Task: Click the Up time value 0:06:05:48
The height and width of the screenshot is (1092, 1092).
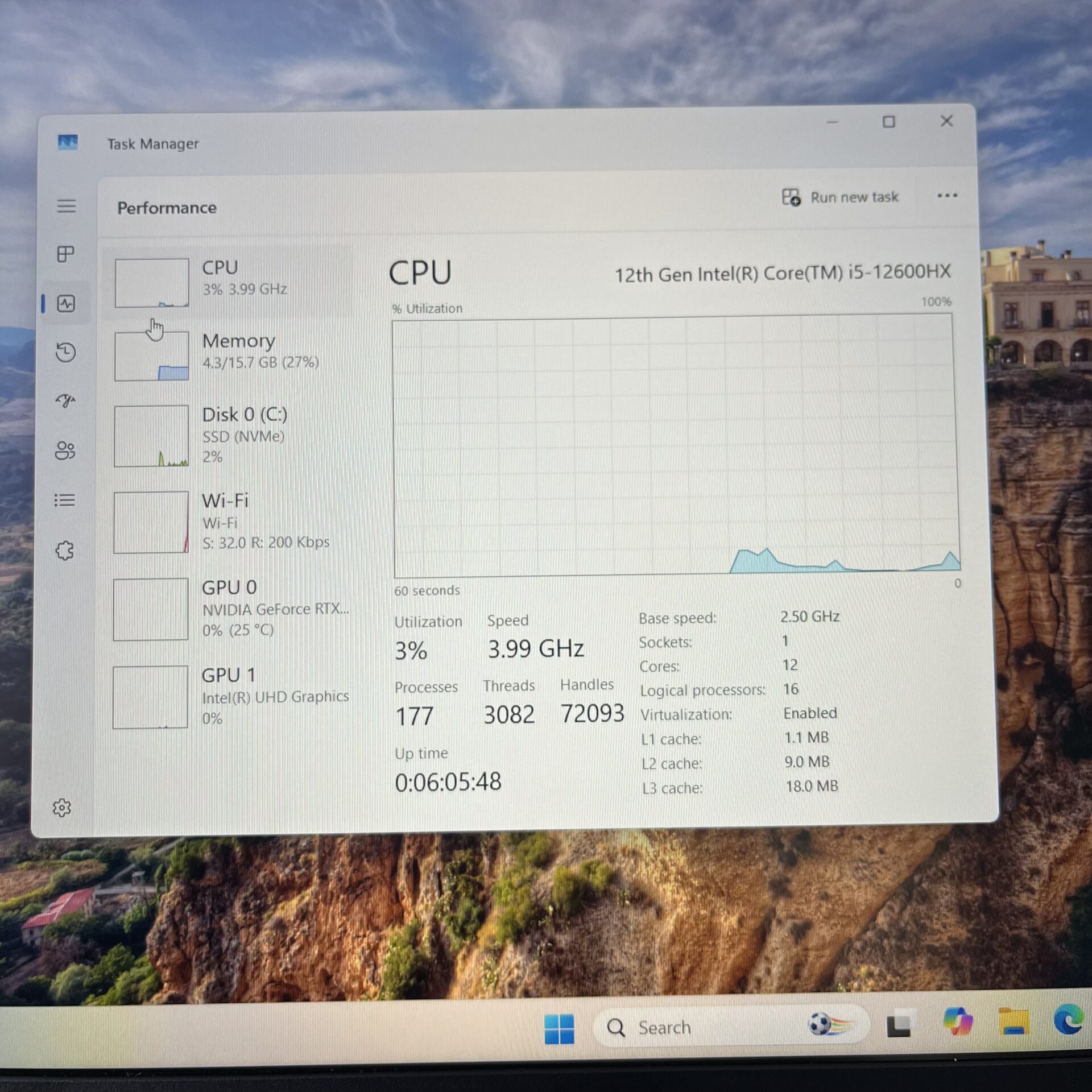Action: coord(448,782)
